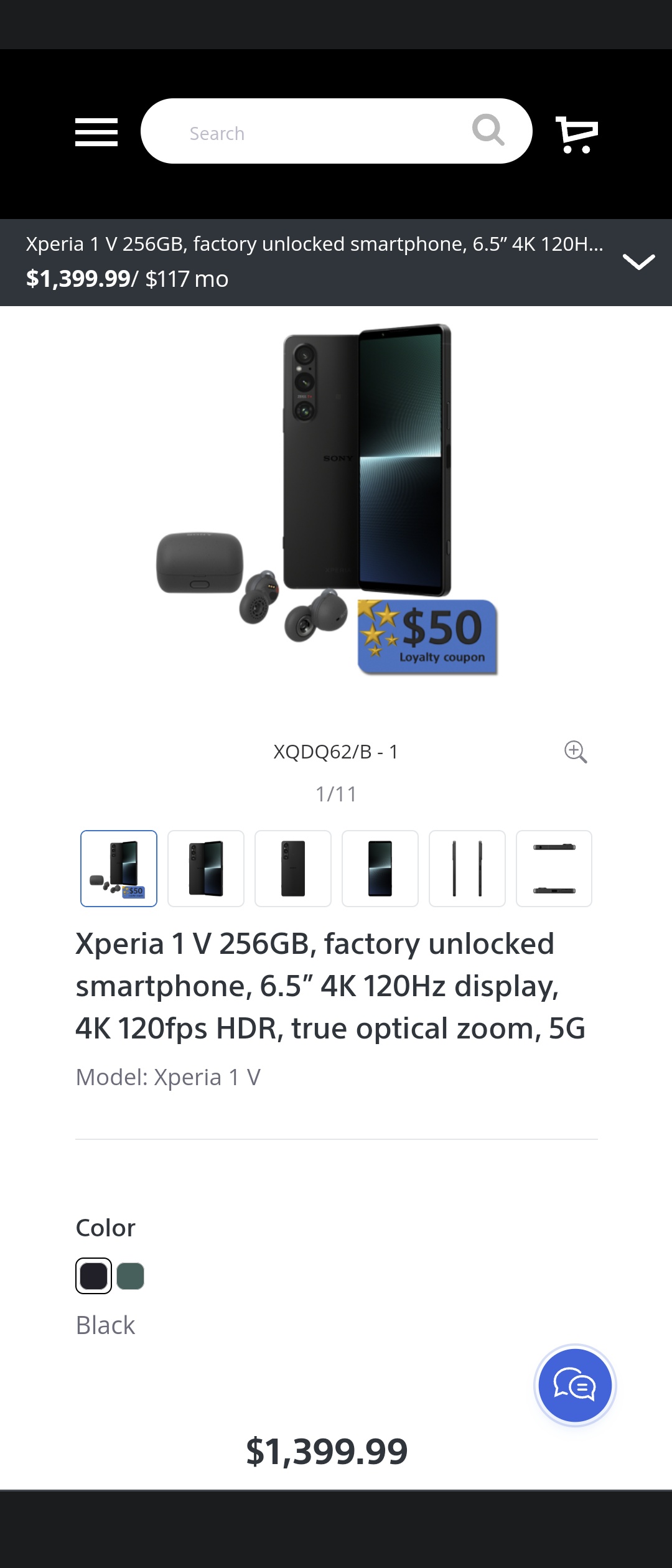Select the sixth thumbnail showing top and bottom
The width and height of the screenshot is (672, 1568).
554,869
